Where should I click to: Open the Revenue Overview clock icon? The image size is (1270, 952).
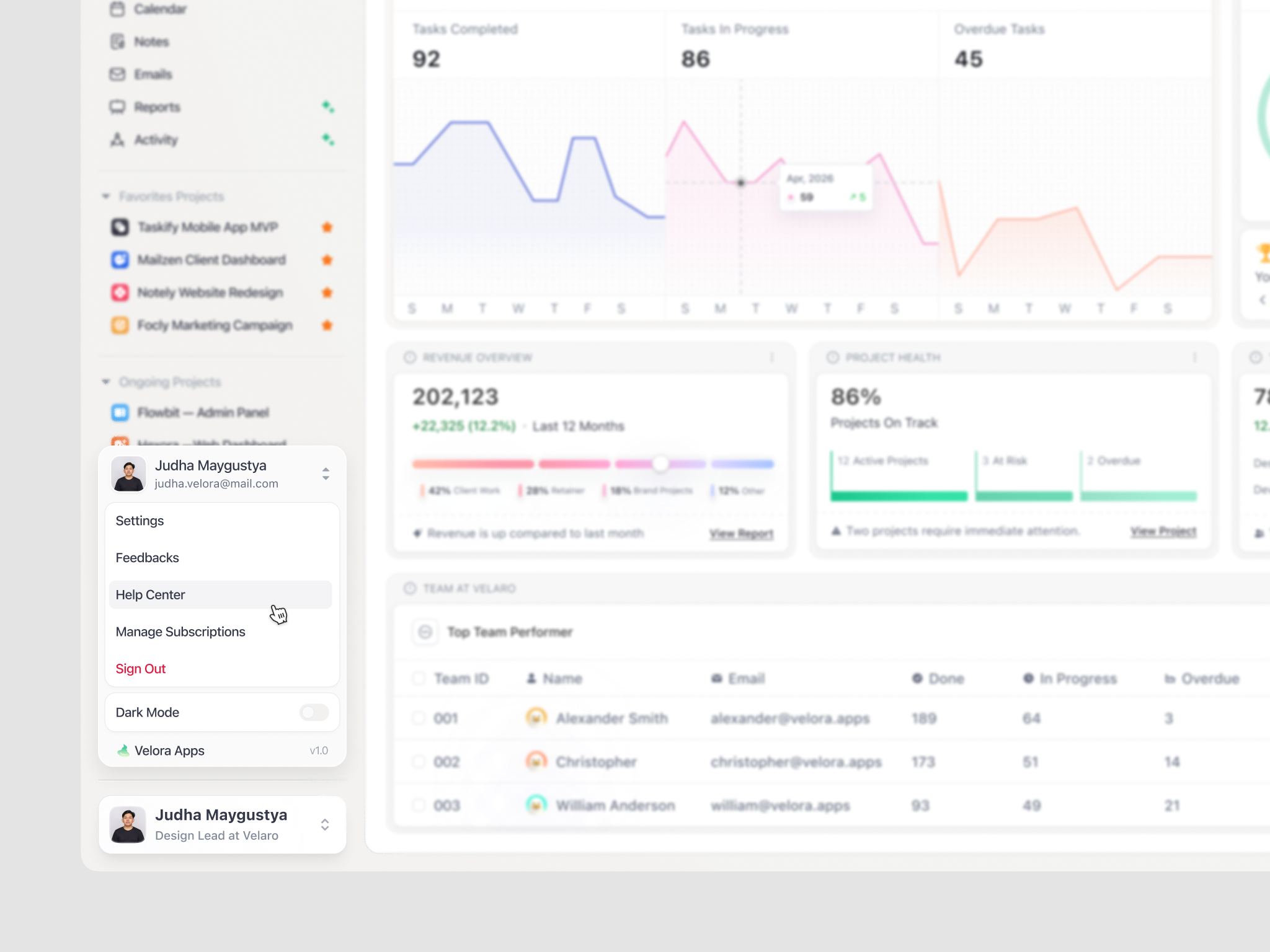(409, 356)
